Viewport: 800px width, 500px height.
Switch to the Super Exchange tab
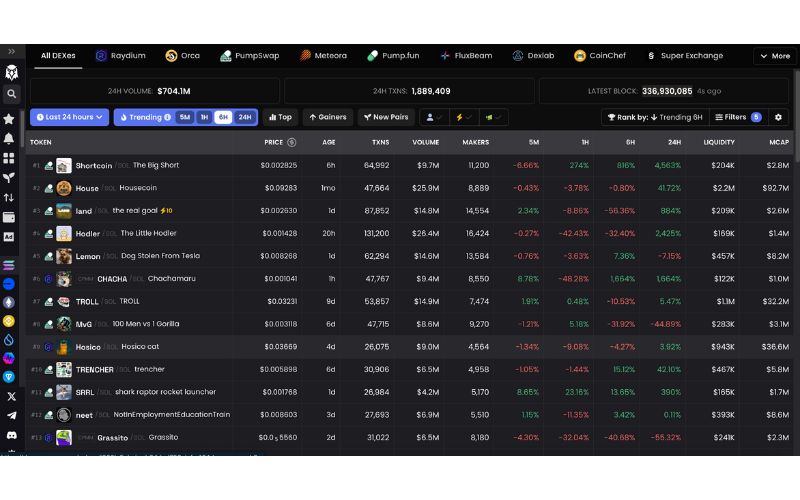point(685,56)
